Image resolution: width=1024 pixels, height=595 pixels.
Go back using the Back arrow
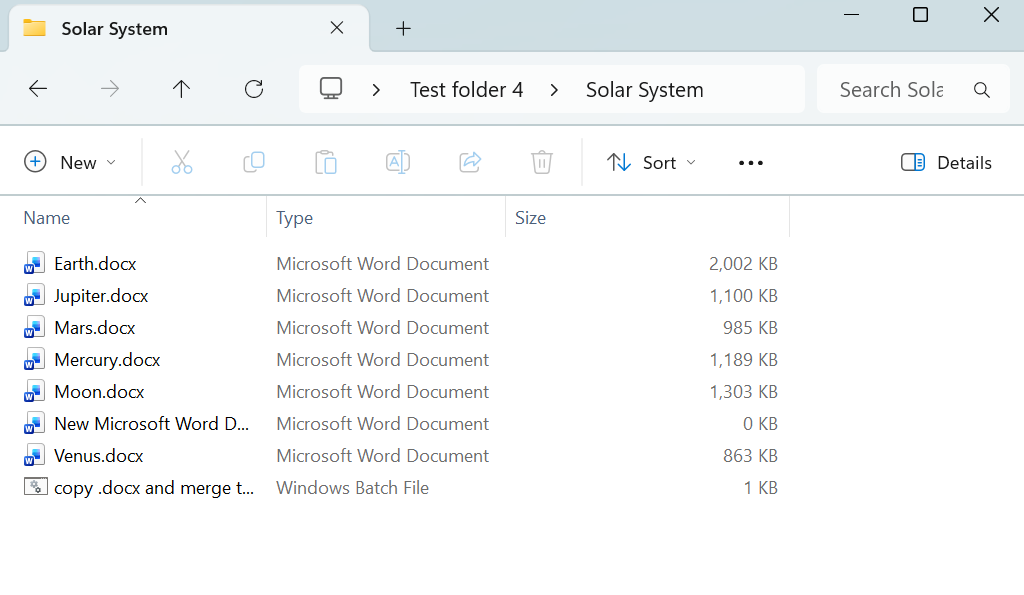pos(38,89)
